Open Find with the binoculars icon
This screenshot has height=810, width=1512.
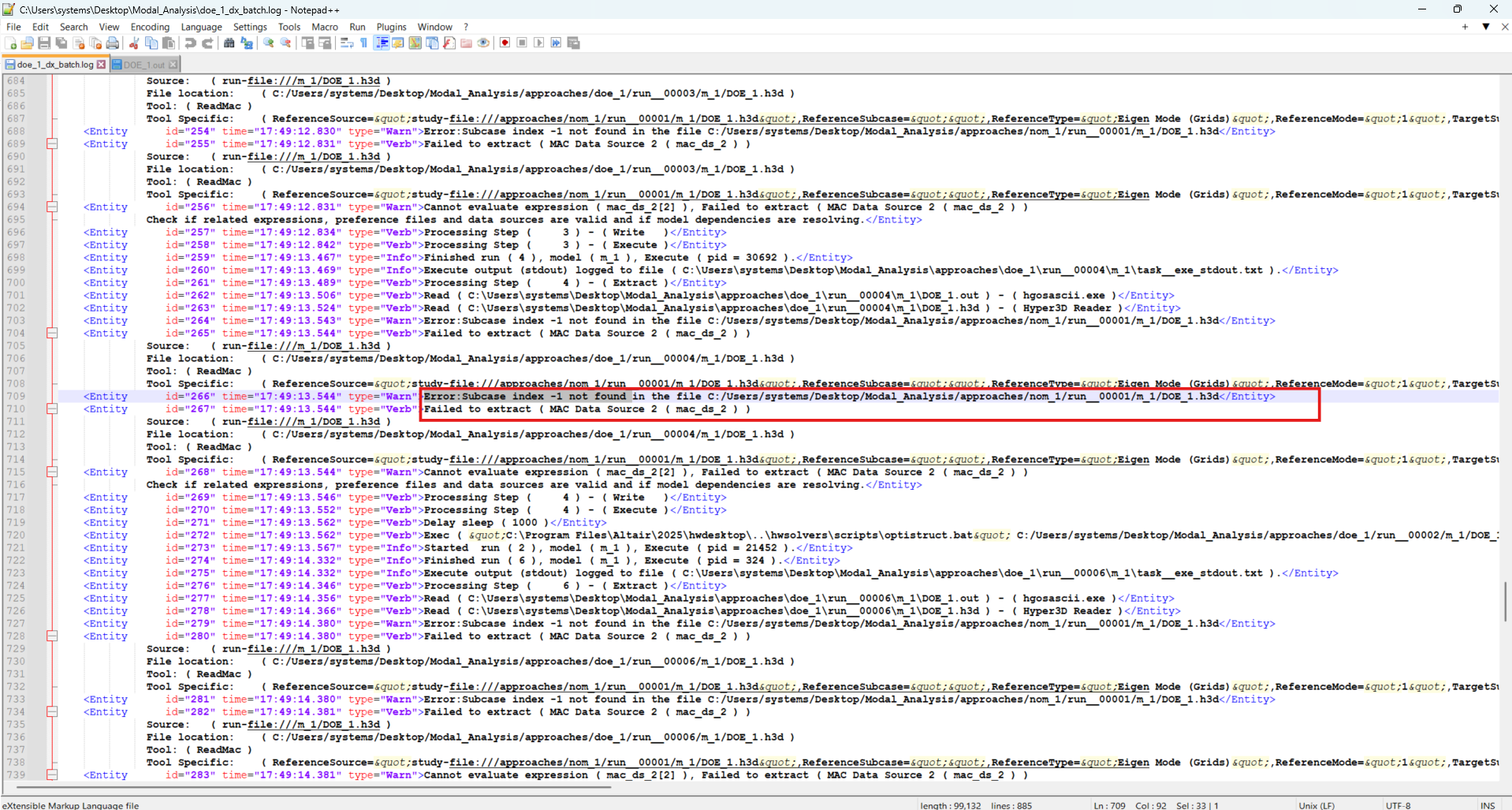pos(229,43)
